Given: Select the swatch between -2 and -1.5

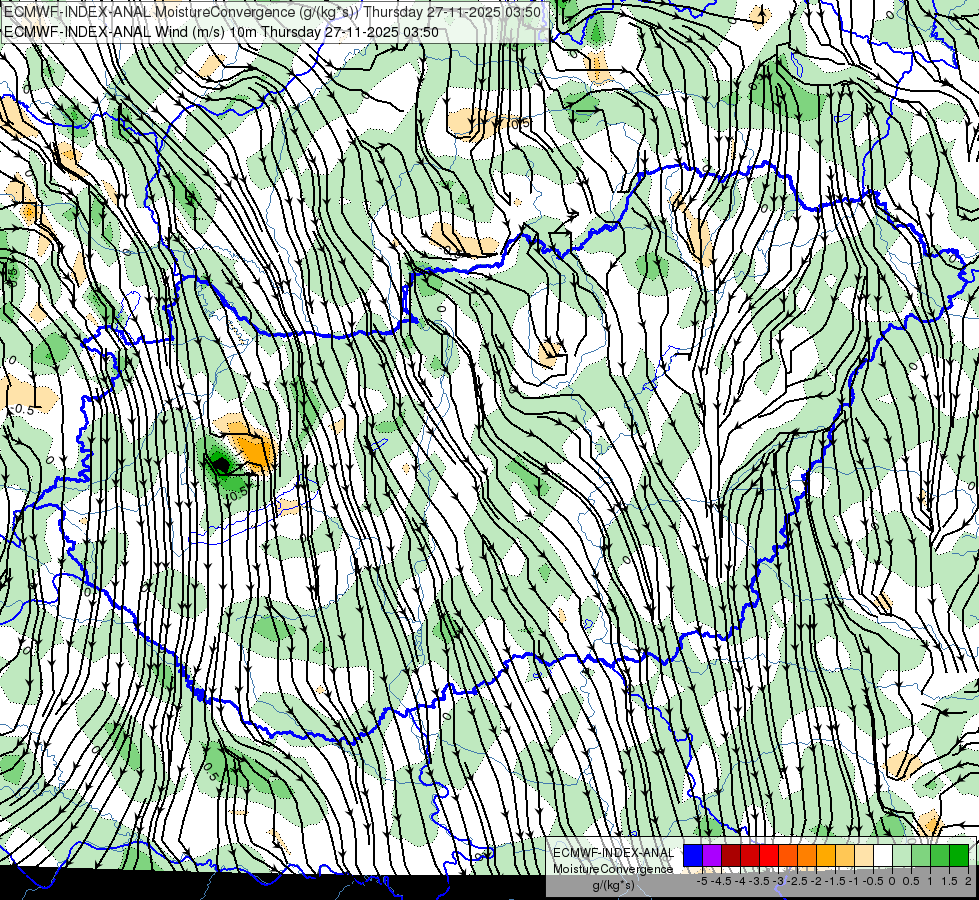Looking at the screenshot, I should (x=825, y=856).
